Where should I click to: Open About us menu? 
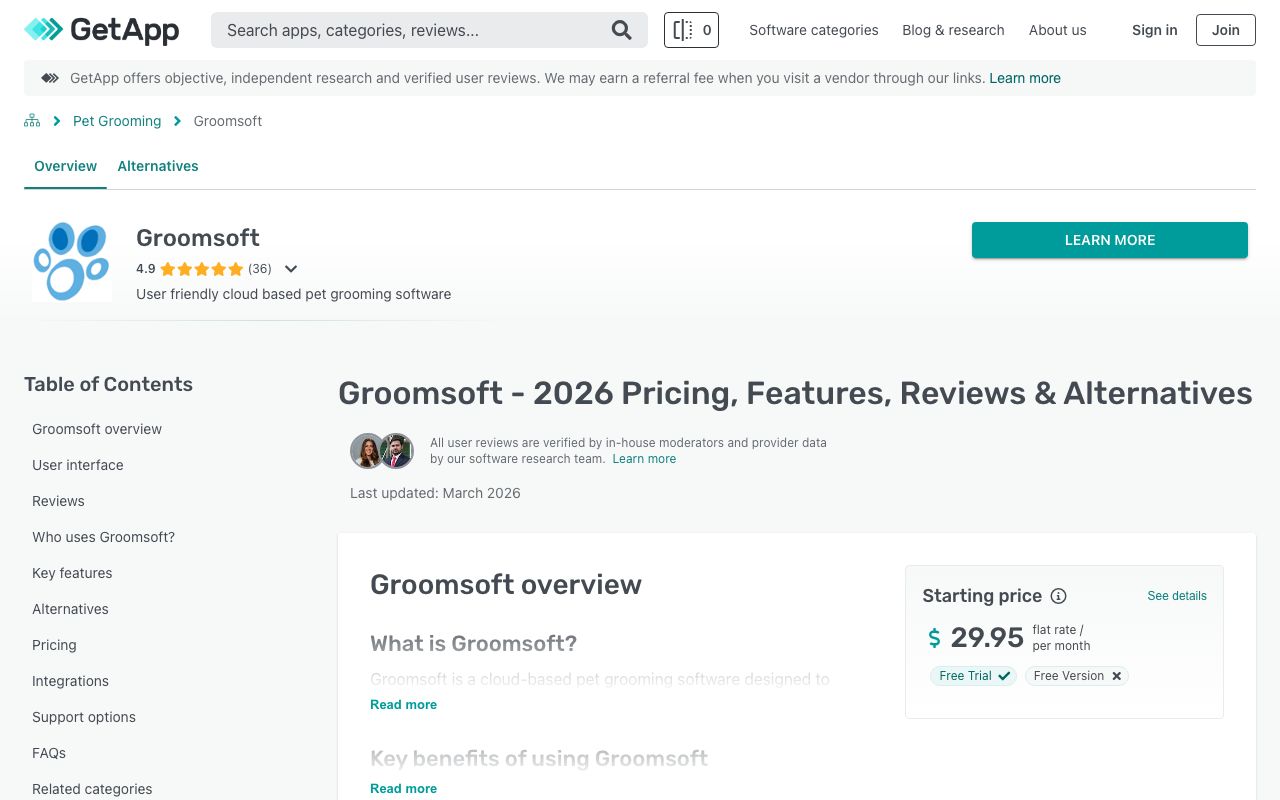click(x=1057, y=30)
